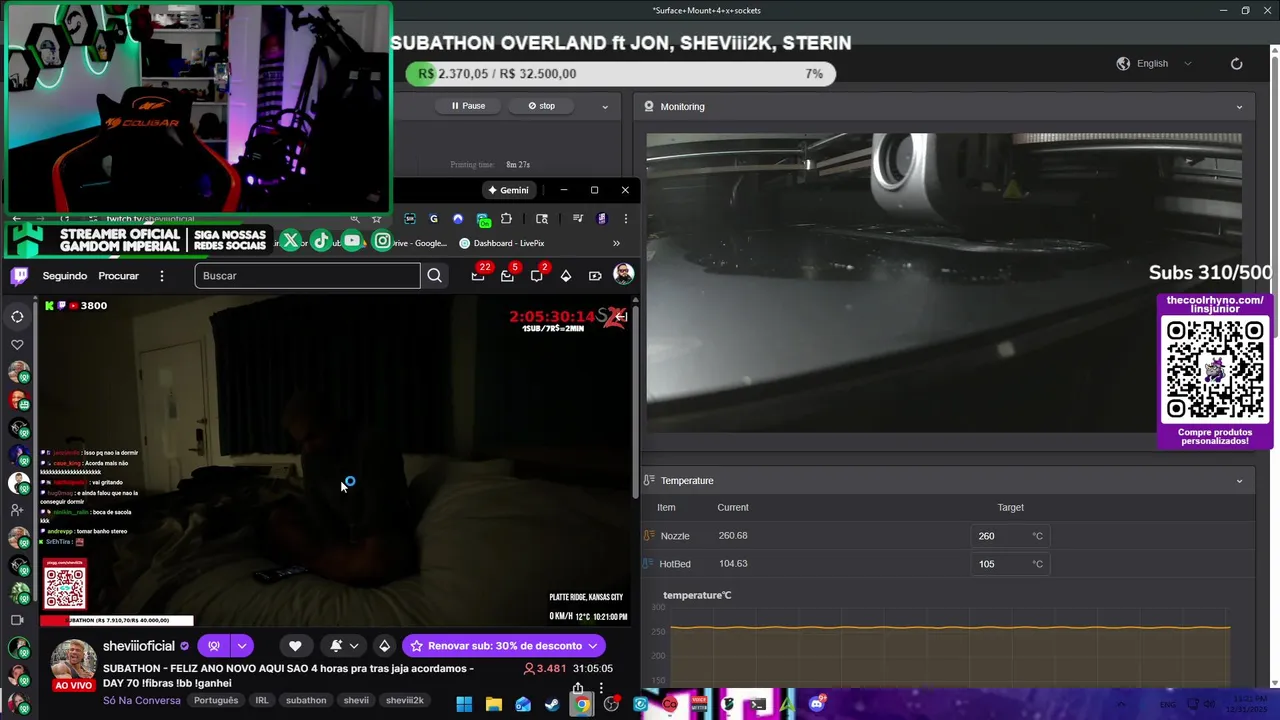
Task: Expand the print job panel chevron
Action: pos(604,106)
